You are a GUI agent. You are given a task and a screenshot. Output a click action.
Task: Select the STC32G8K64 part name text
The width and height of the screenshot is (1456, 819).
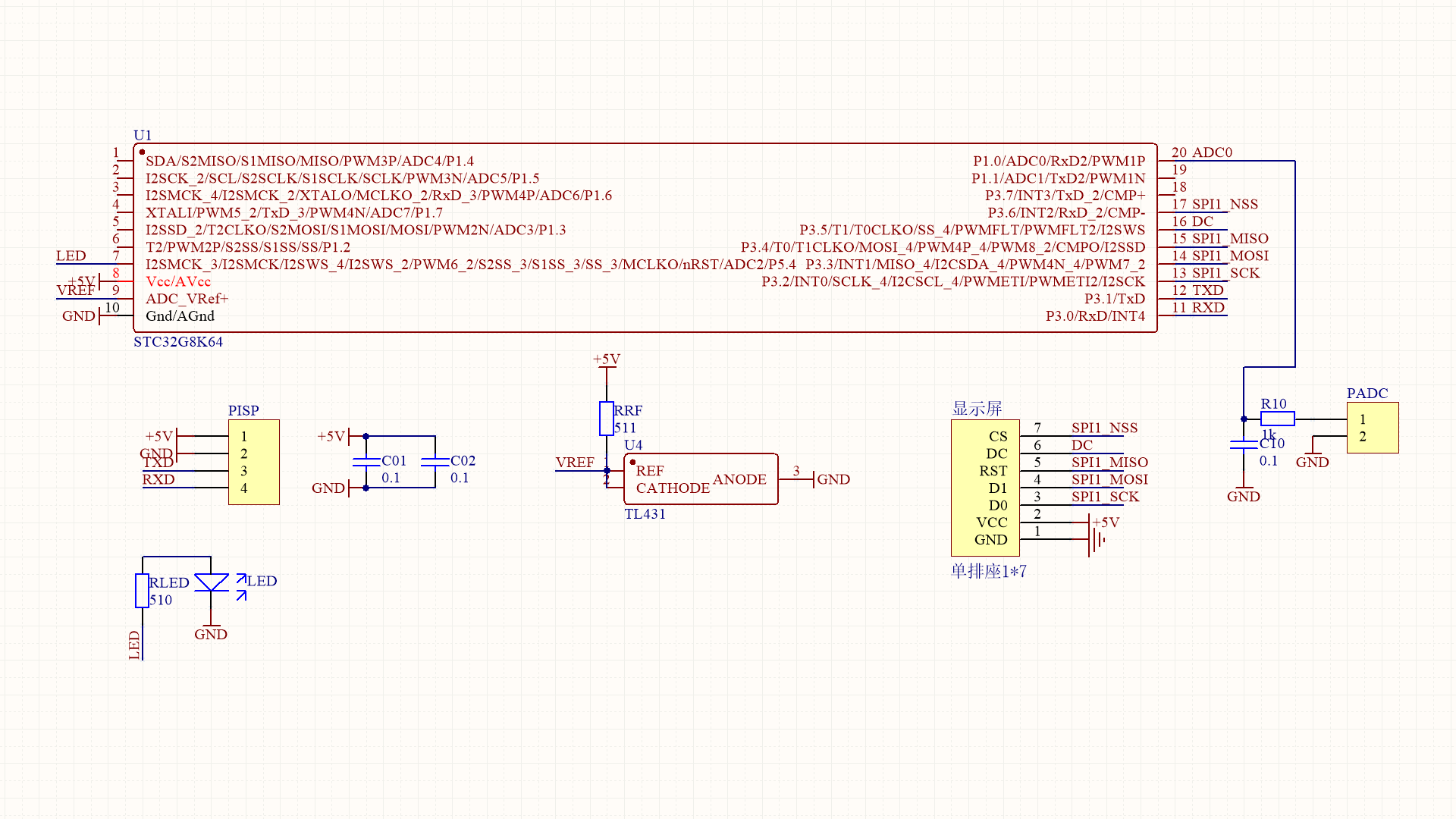[x=179, y=342]
